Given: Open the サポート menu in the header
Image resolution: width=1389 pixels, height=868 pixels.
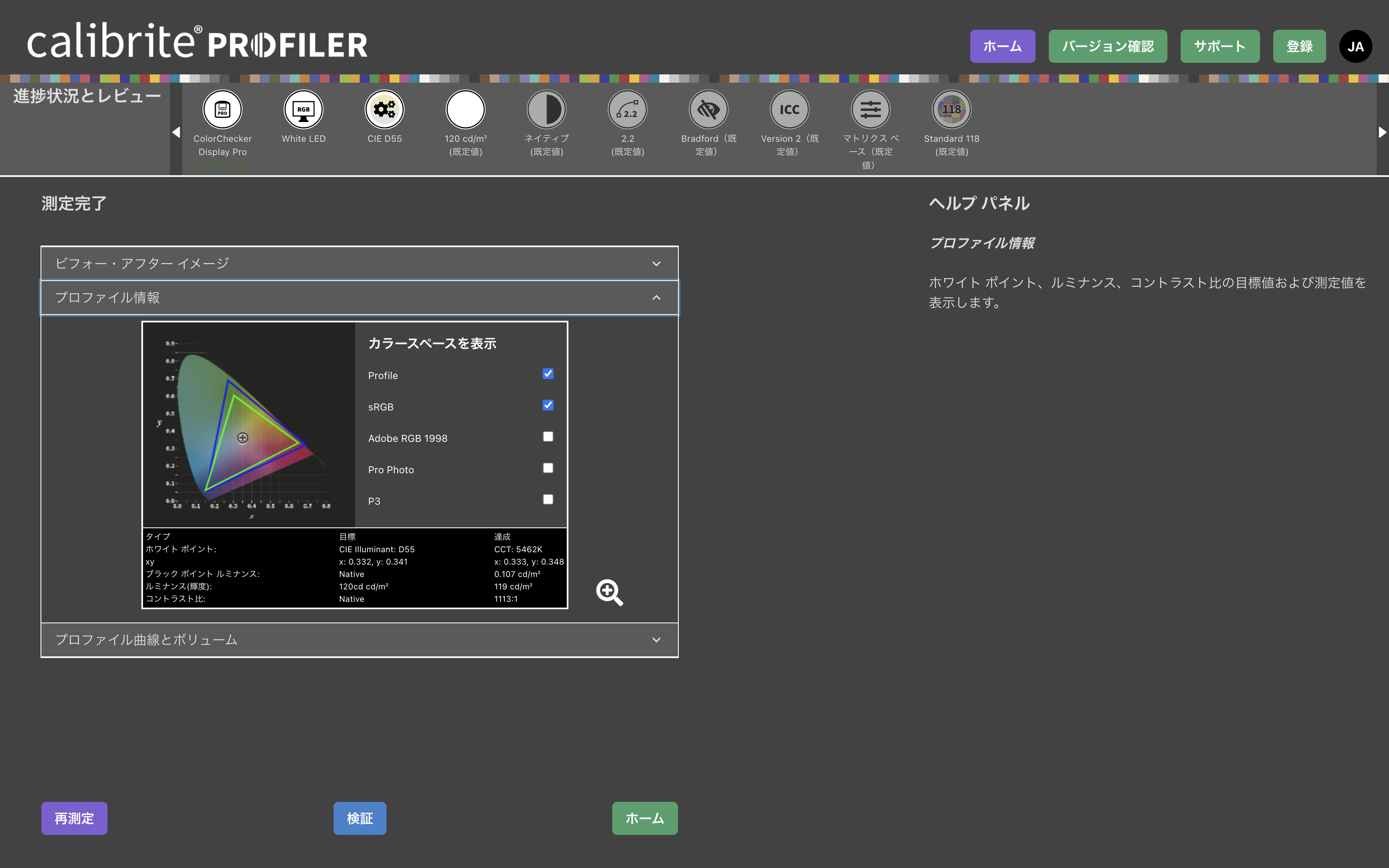Looking at the screenshot, I should pyautogui.click(x=1219, y=46).
